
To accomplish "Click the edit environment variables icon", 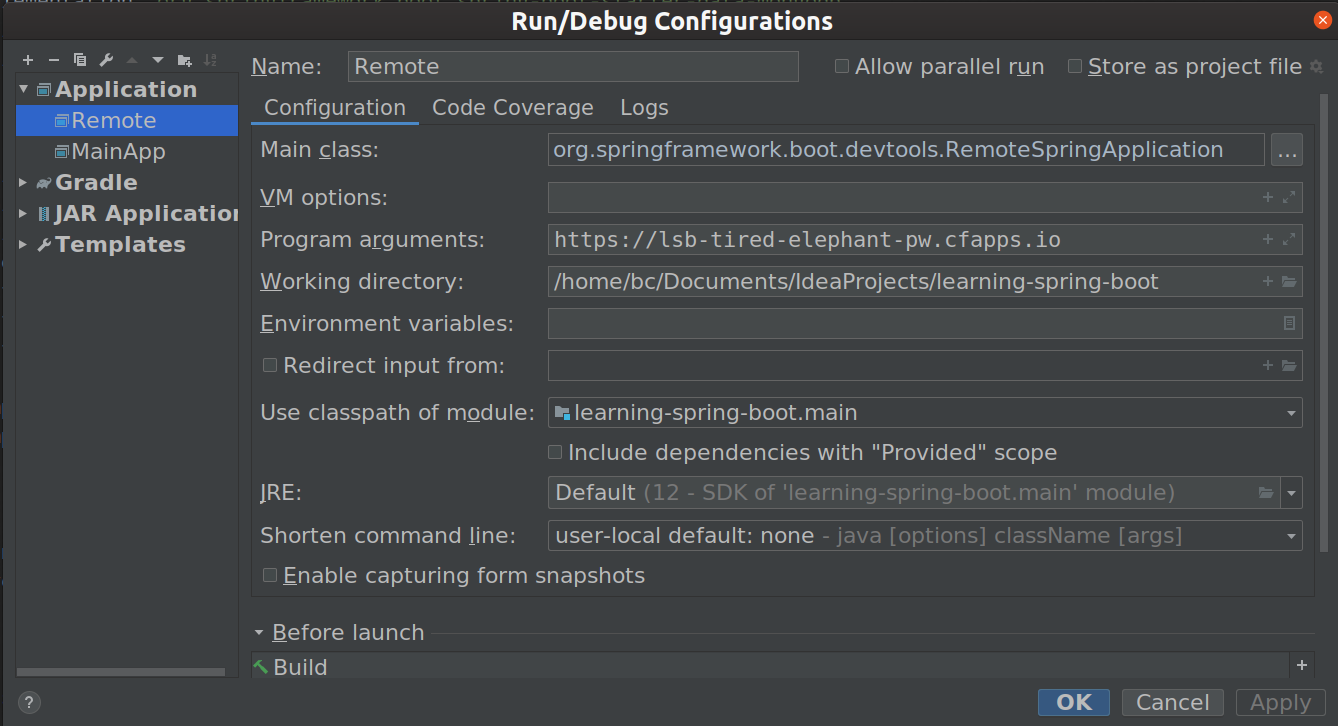I will point(1289,323).
